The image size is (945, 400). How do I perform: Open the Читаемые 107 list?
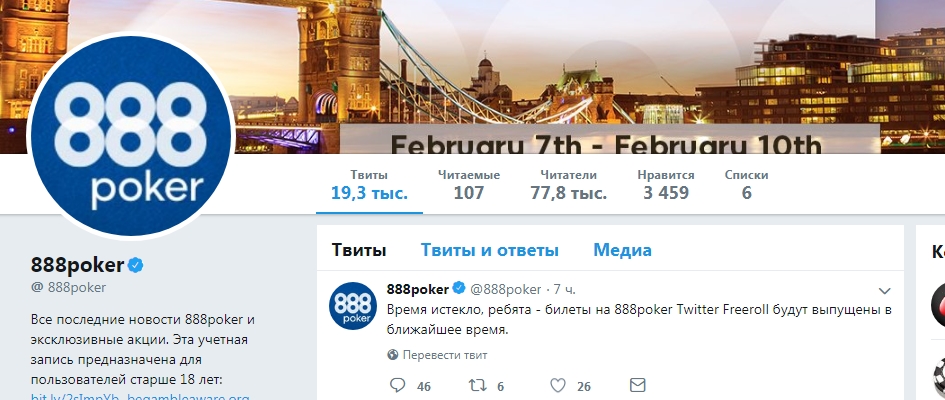[469, 185]
